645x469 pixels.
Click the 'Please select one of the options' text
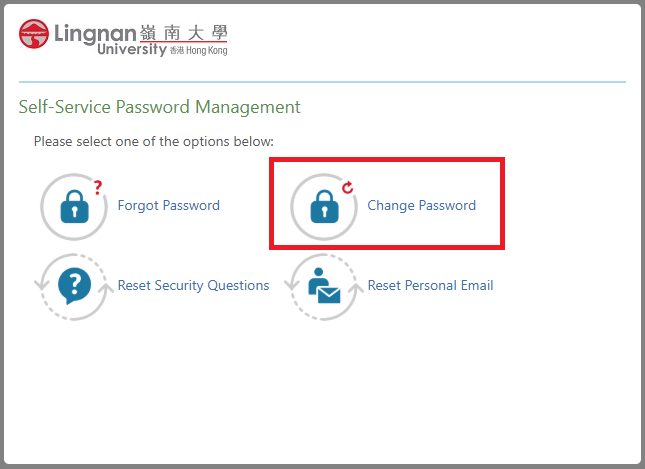(x=153, y=142)
